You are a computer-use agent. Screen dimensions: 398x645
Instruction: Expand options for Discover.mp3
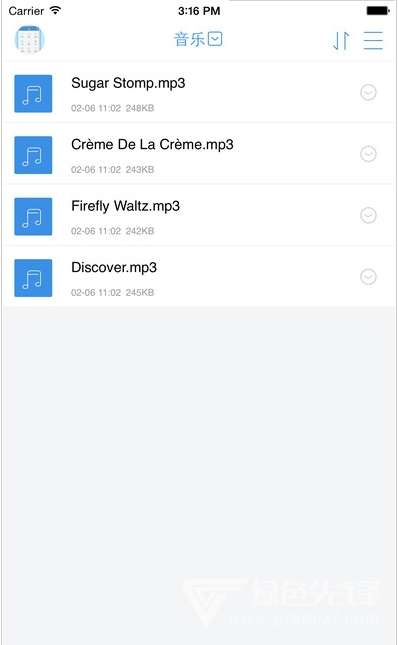click(368, 276)
